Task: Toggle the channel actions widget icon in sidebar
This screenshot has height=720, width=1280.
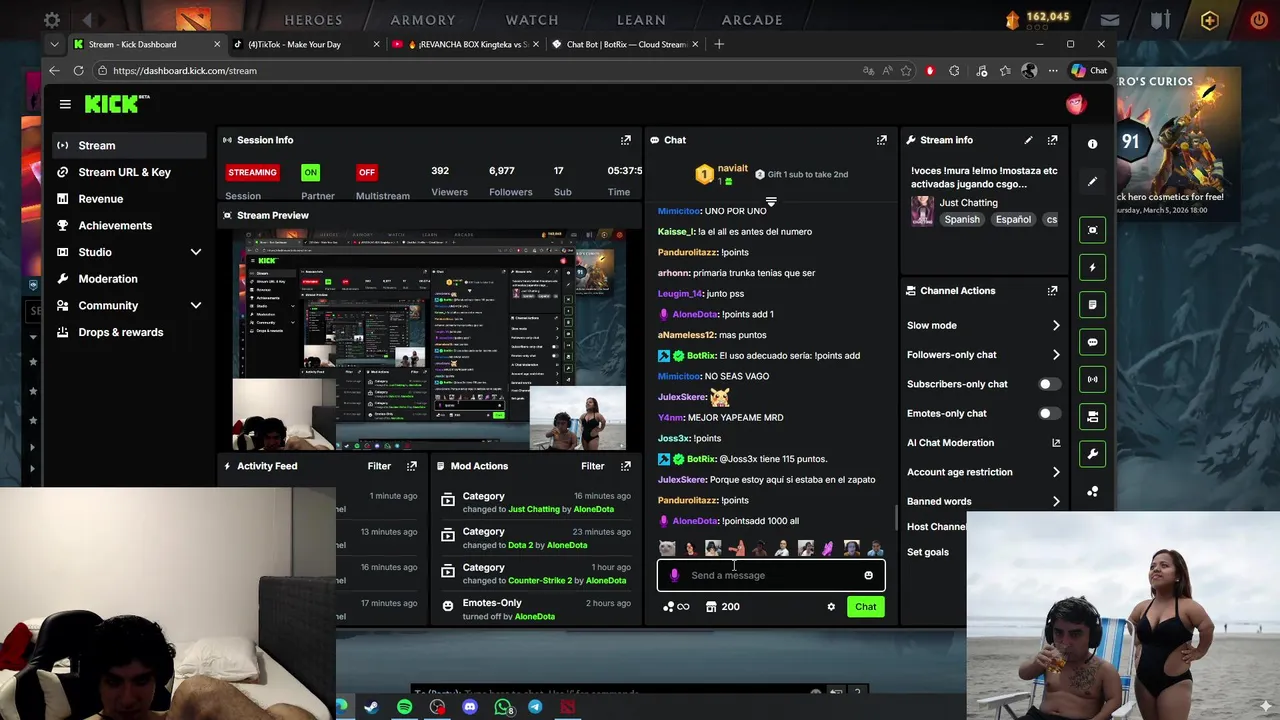Action: point(1092,417)
